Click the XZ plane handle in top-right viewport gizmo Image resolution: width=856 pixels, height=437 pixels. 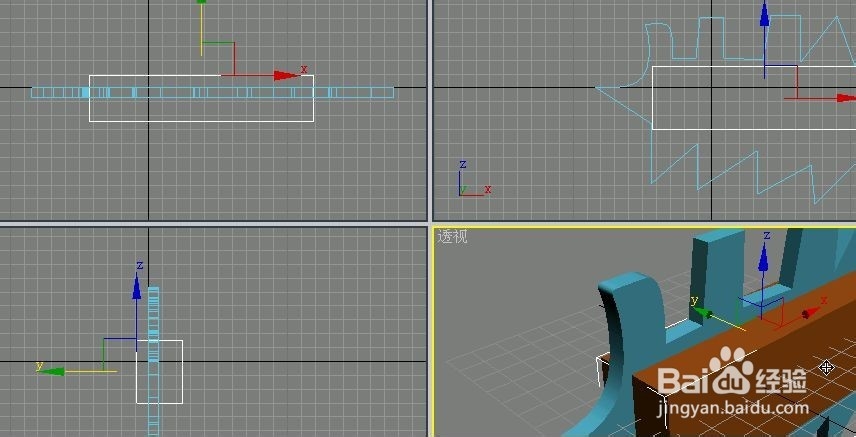781,82
